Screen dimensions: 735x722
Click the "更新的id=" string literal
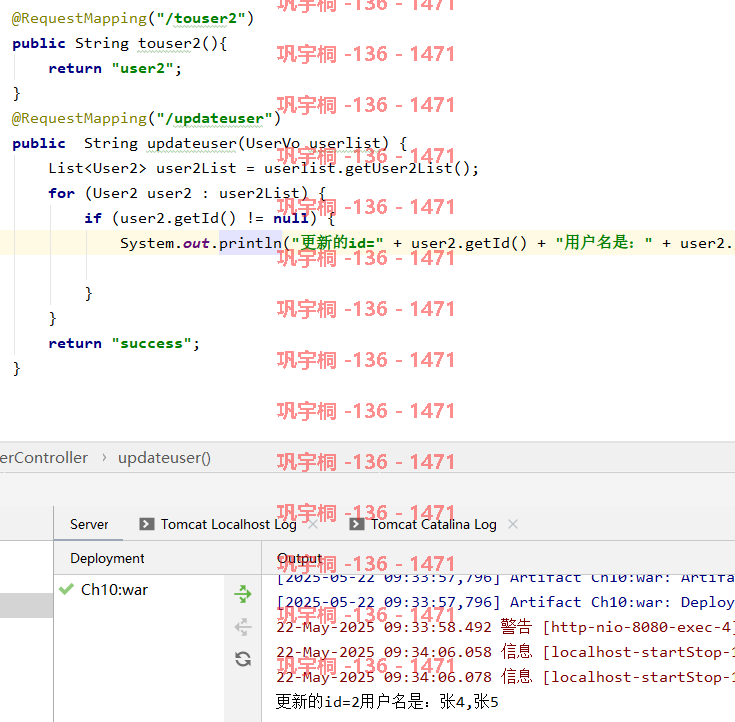coord(337,243)
